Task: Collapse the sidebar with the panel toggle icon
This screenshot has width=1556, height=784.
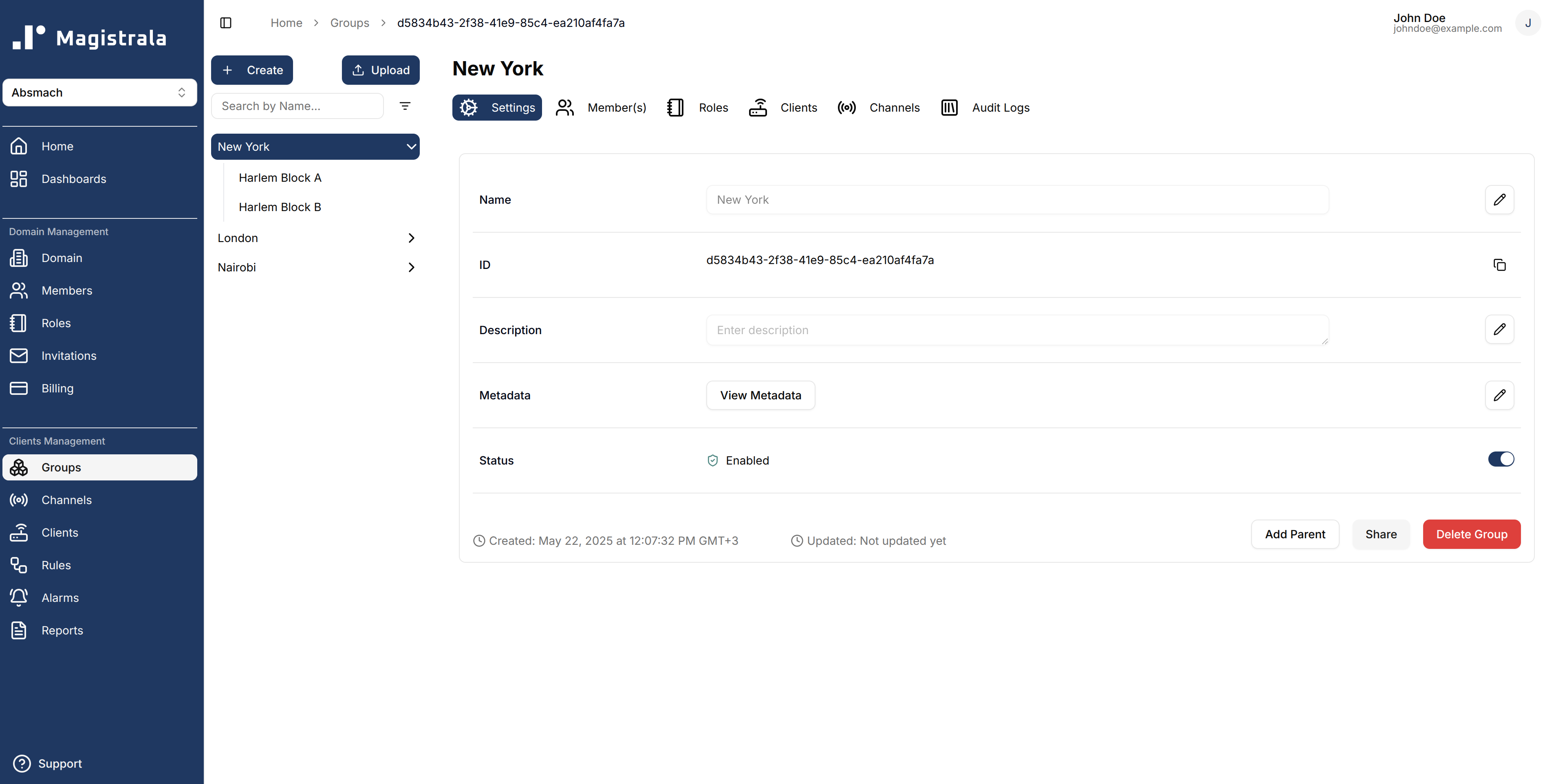Action: [226, 22]
